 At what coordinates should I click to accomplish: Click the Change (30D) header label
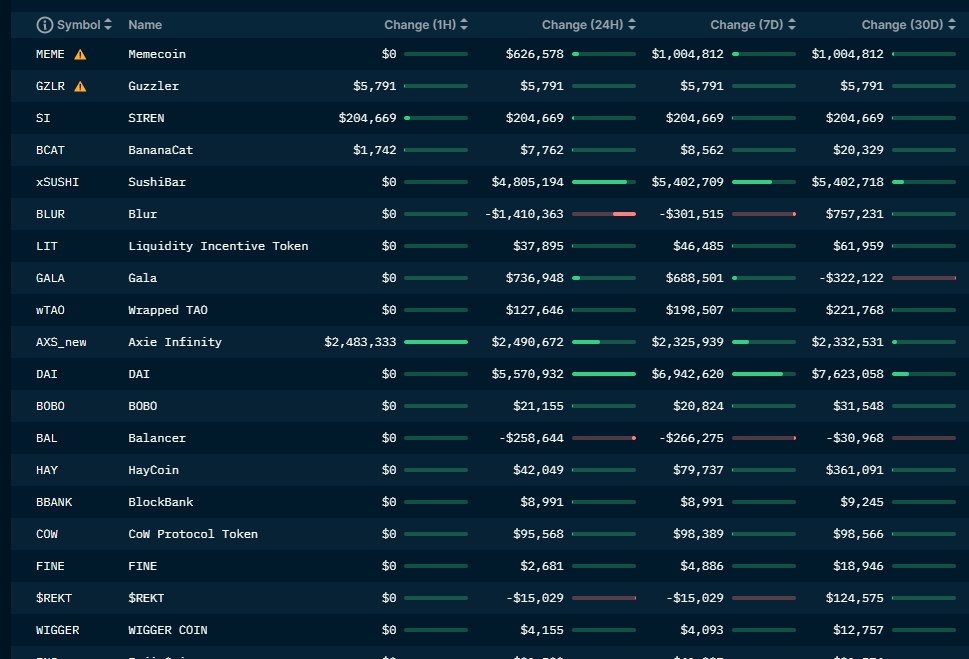click(902, 25)
